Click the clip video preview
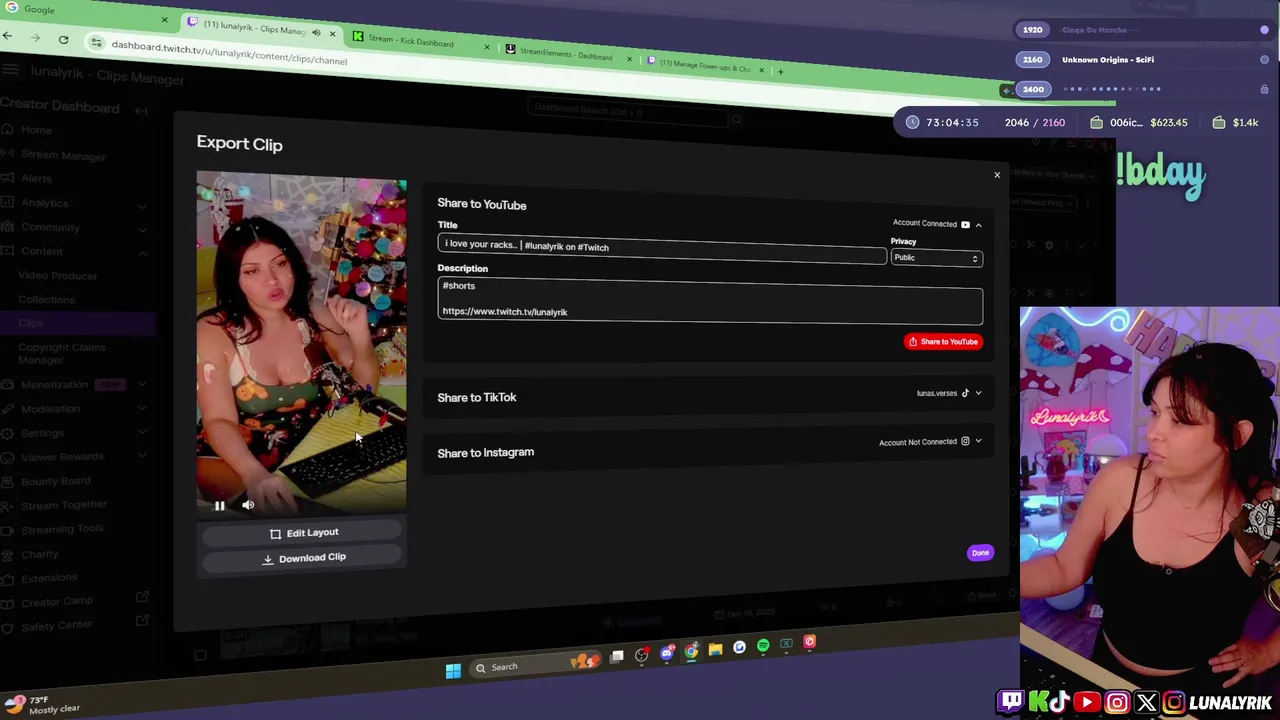 click(301, 345)
